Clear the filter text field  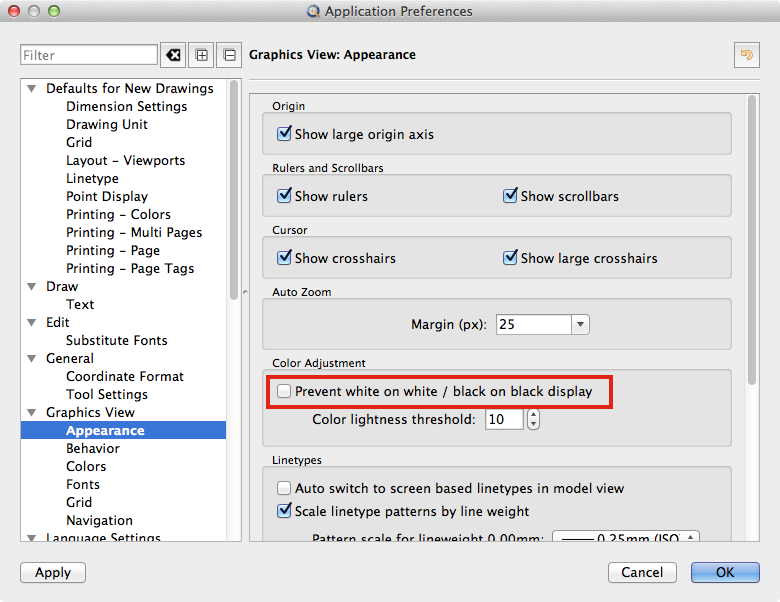tap(173, 55)
